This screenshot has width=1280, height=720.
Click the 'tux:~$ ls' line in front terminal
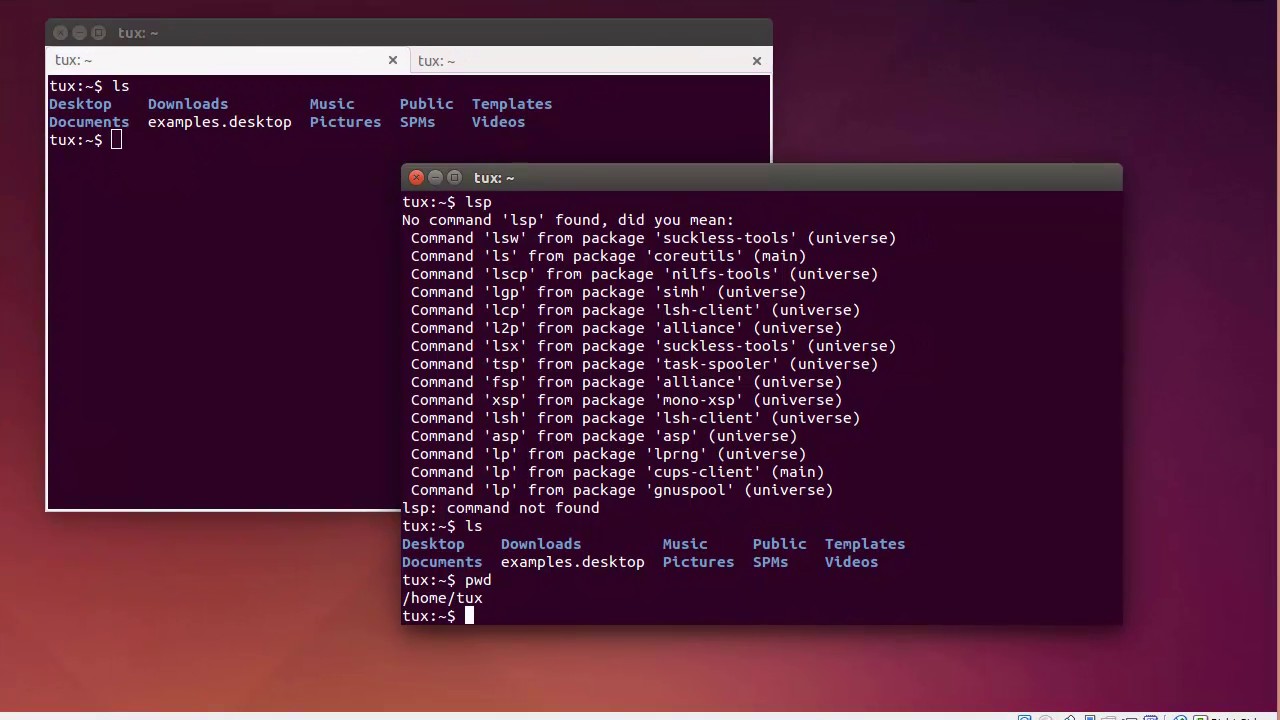point(442,526)
